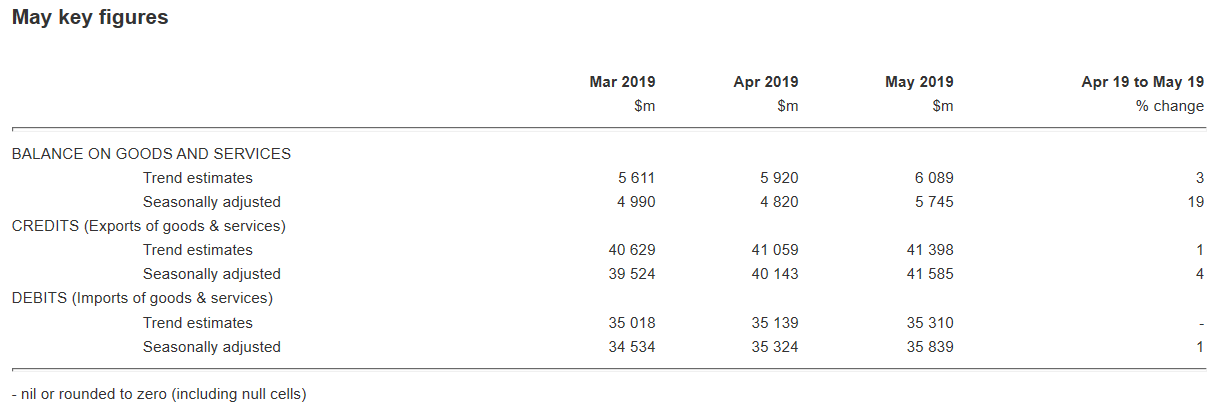Click the "nil or rounded to zero" footnote
The height and width of the screenshot is (415, 1218).
159,394
